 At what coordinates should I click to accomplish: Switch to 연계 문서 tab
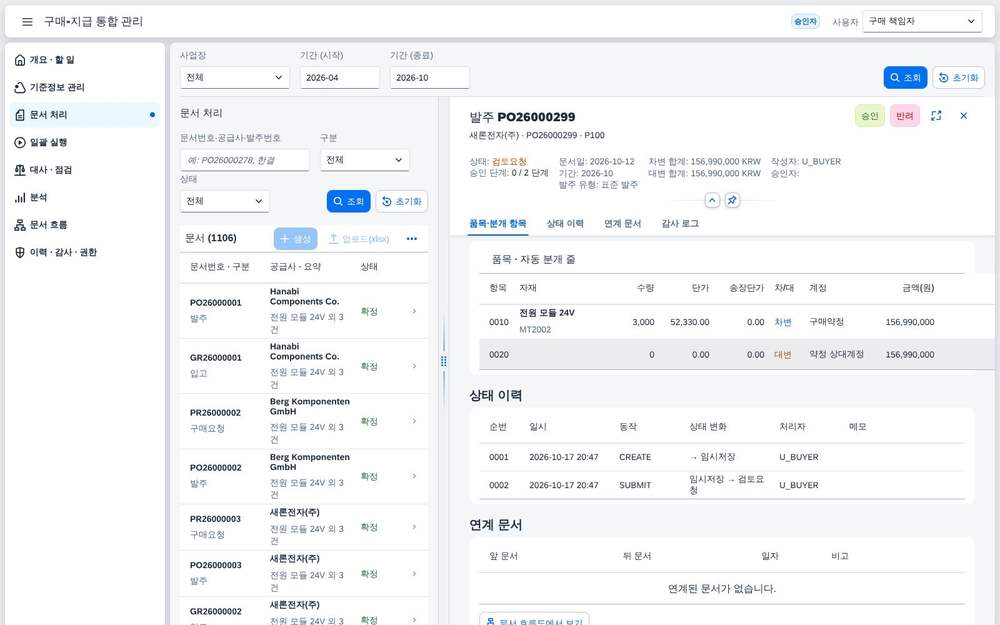622,224
